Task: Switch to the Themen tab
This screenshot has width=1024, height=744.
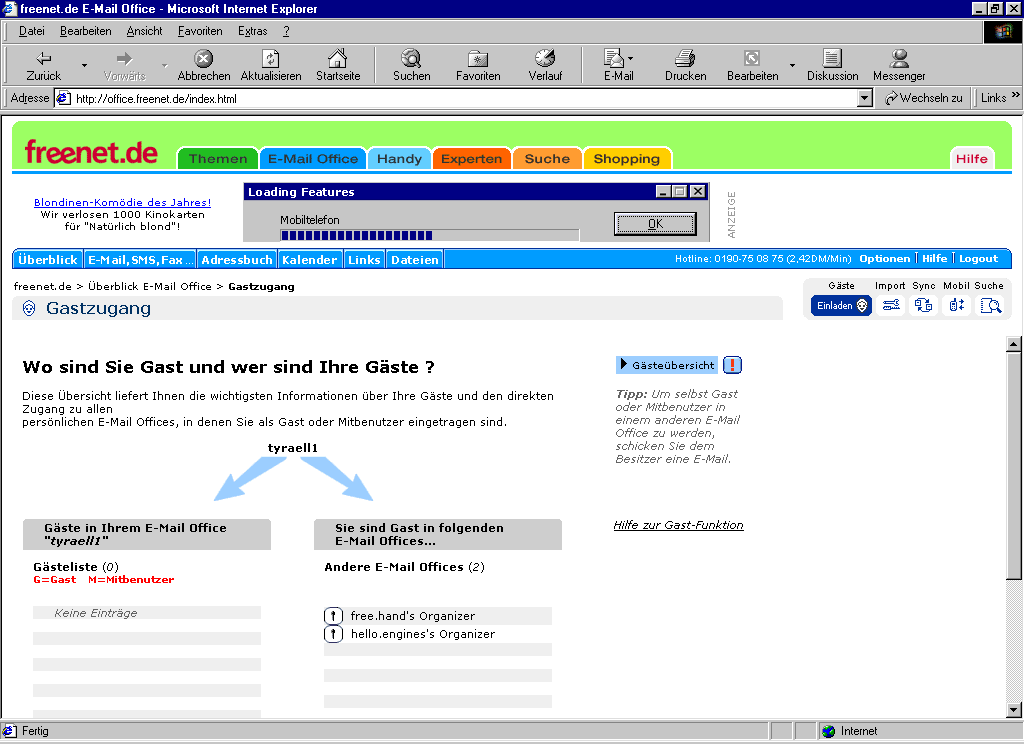Action: click(218, 159)
